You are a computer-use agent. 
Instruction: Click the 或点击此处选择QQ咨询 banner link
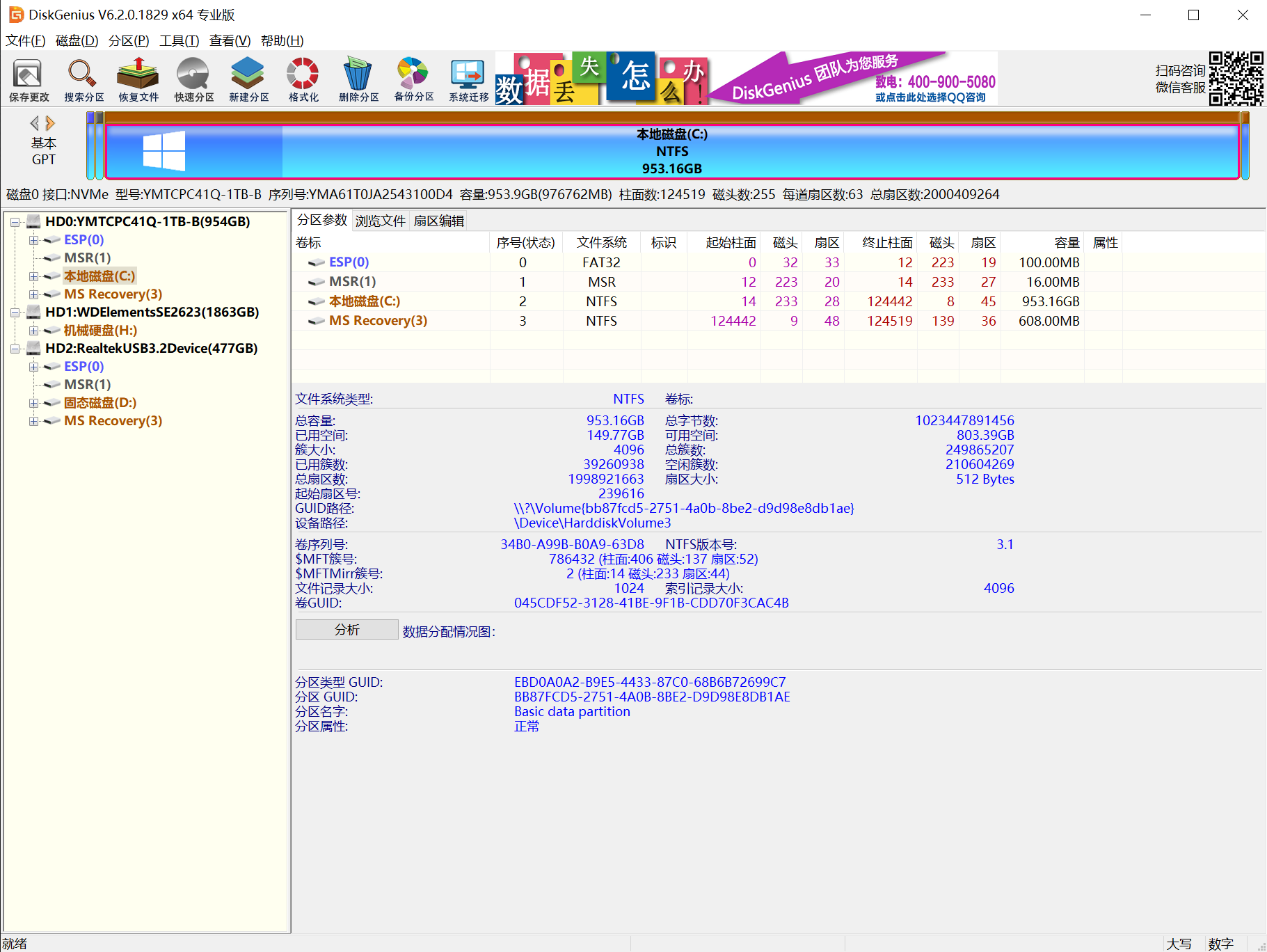930,97
